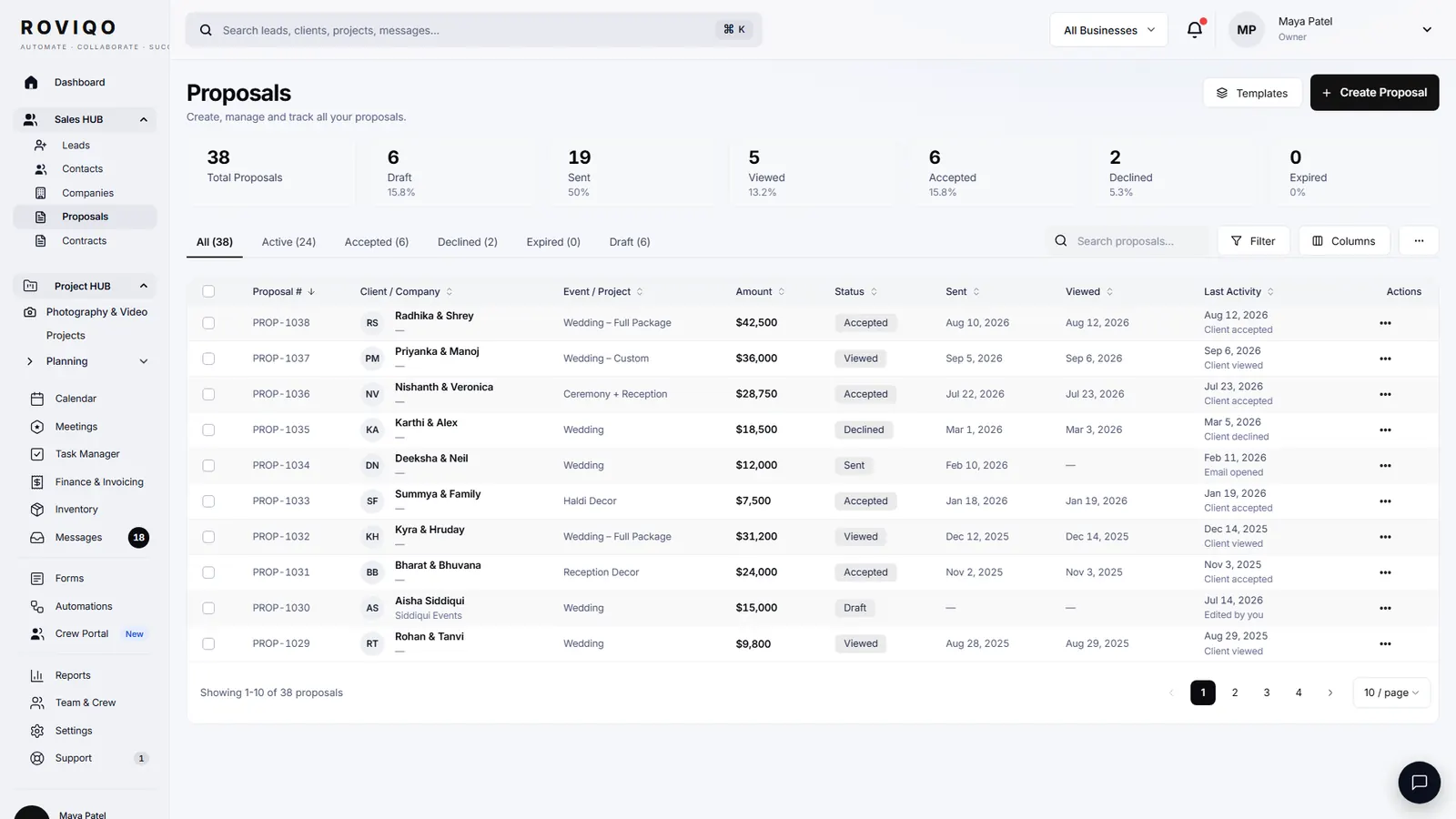Open the Filter button

click(x=1253, y=241)
